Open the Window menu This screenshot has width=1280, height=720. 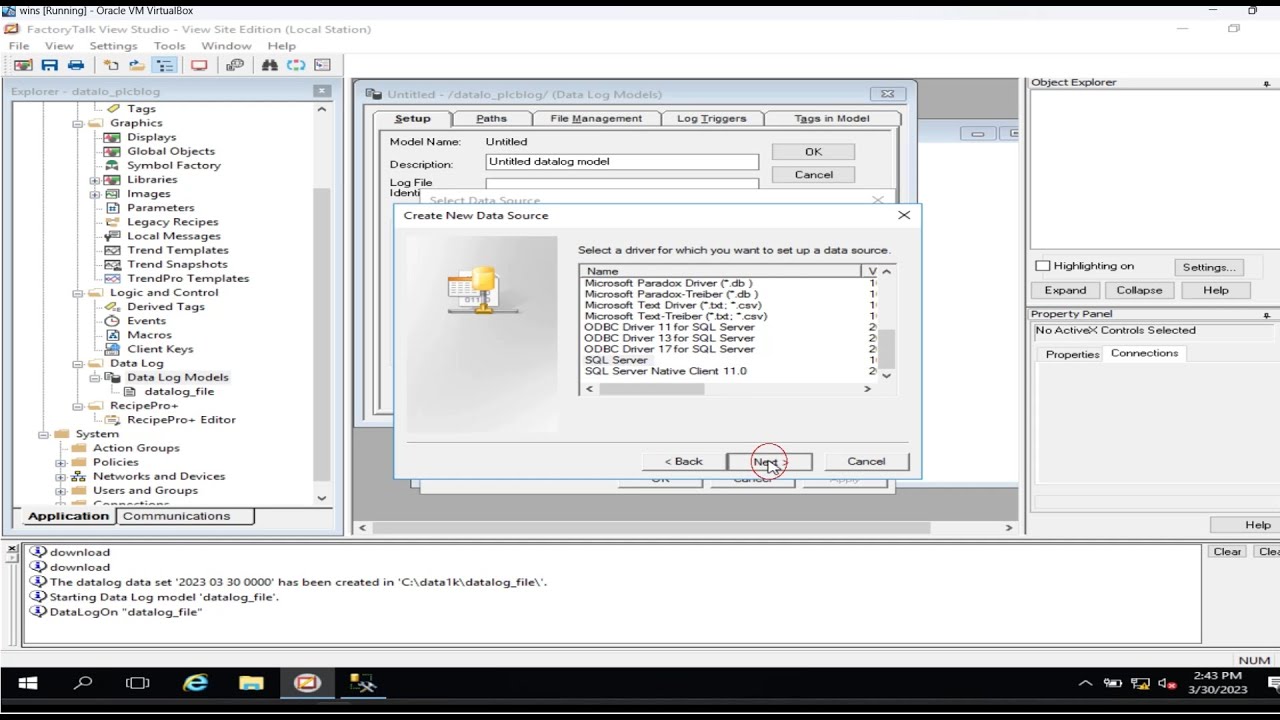[x=226, y=46]
